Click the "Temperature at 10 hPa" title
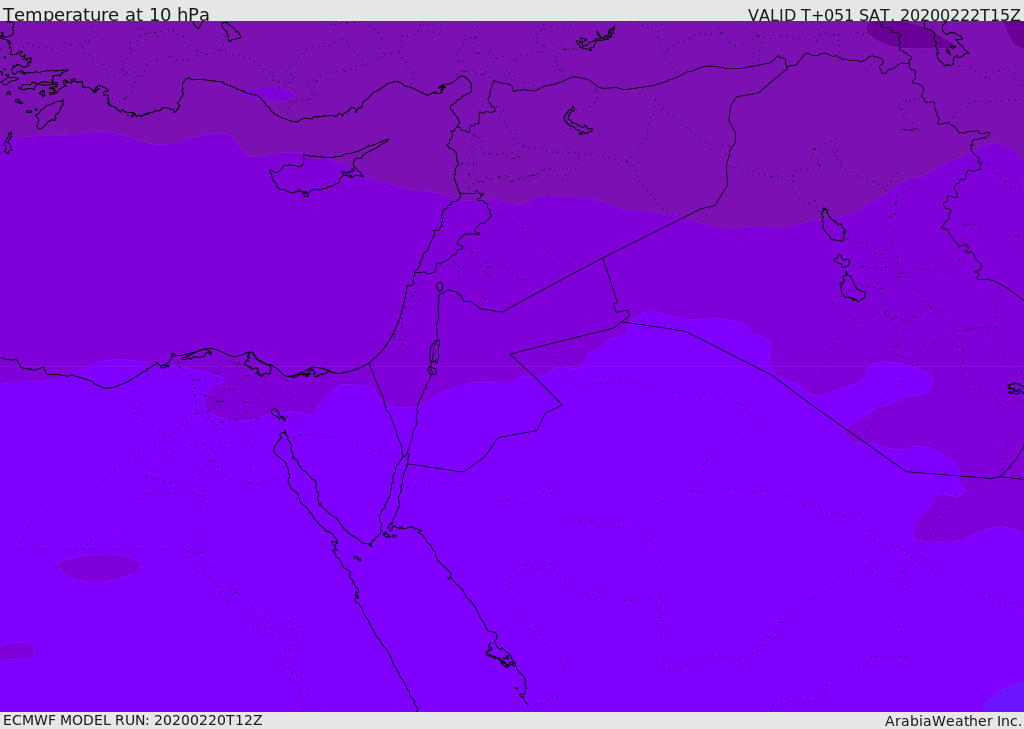 [x=106, y=15]
